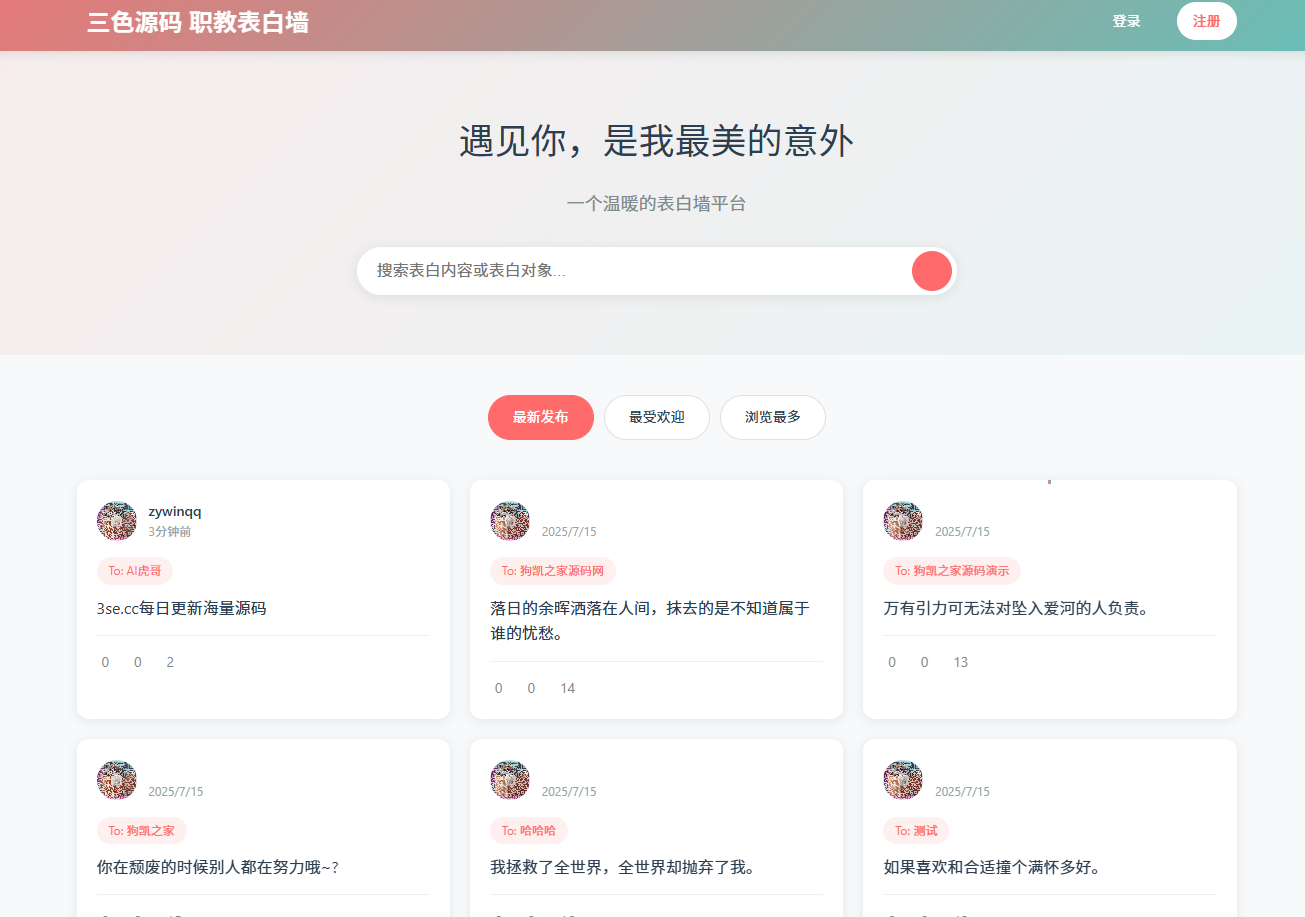The image size is (1305, 917).
Task: Click the 注册 button
Action: [1206, 21]
